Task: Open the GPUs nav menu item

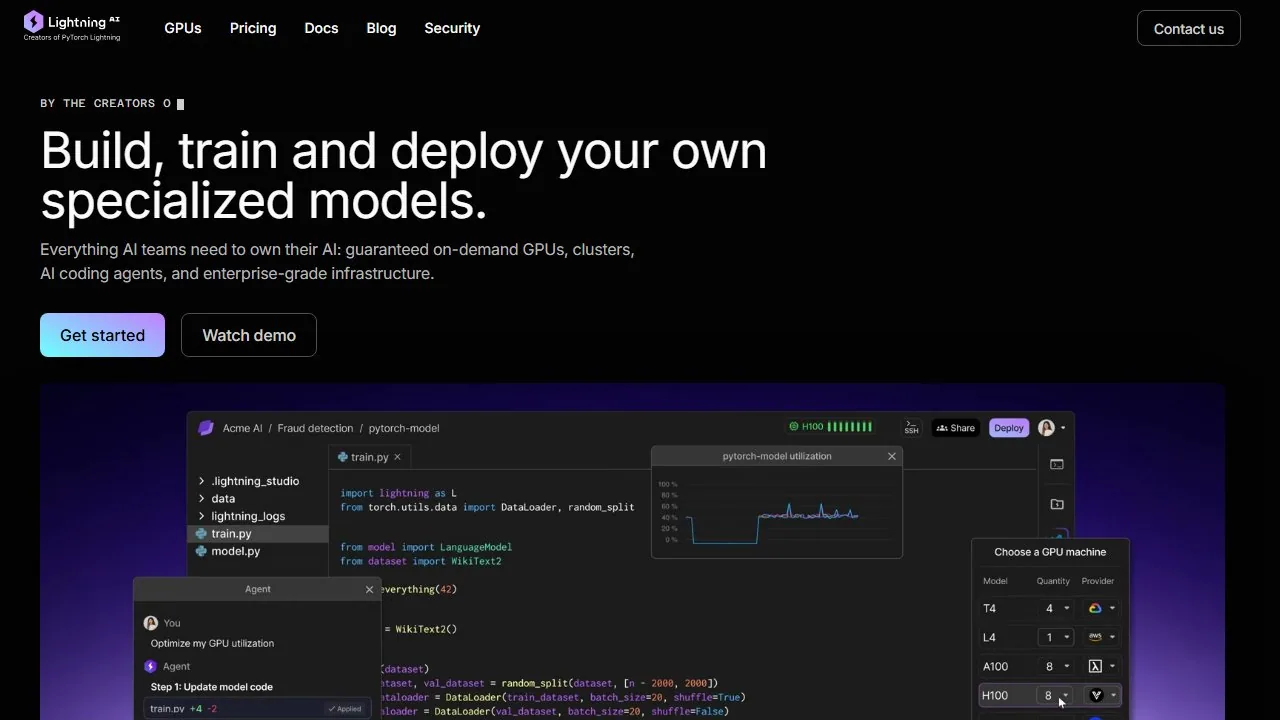Action: click(x=183, y=28)
